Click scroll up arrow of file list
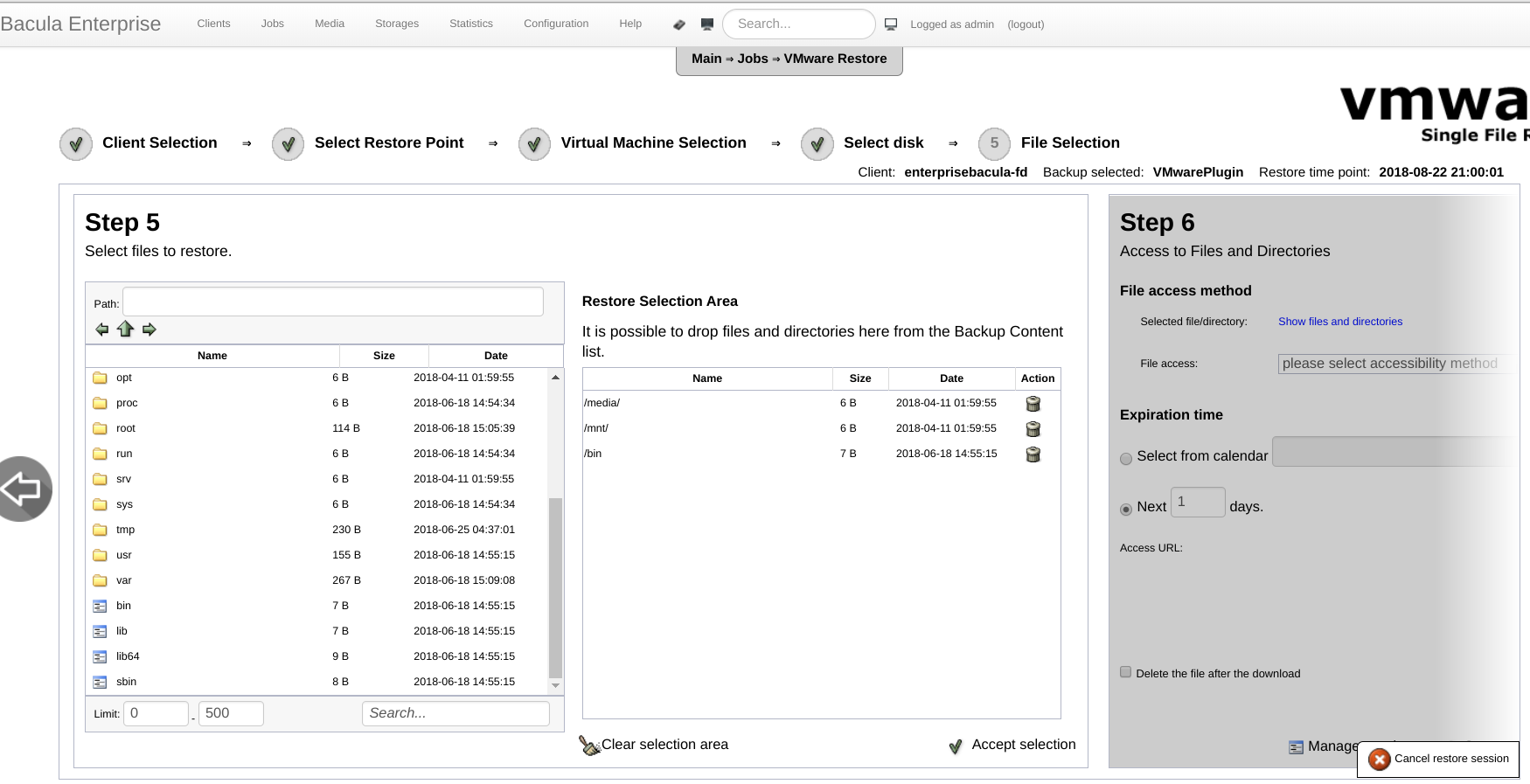This screenshot has width=1530, height=784. [x=555, y=377]
